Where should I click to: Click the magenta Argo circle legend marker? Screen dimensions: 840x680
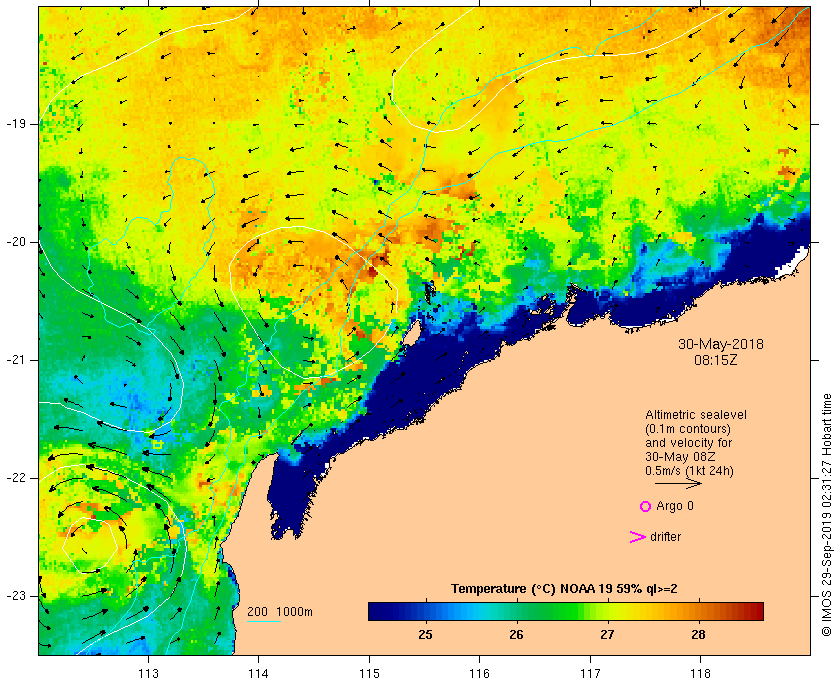[645, 506]
